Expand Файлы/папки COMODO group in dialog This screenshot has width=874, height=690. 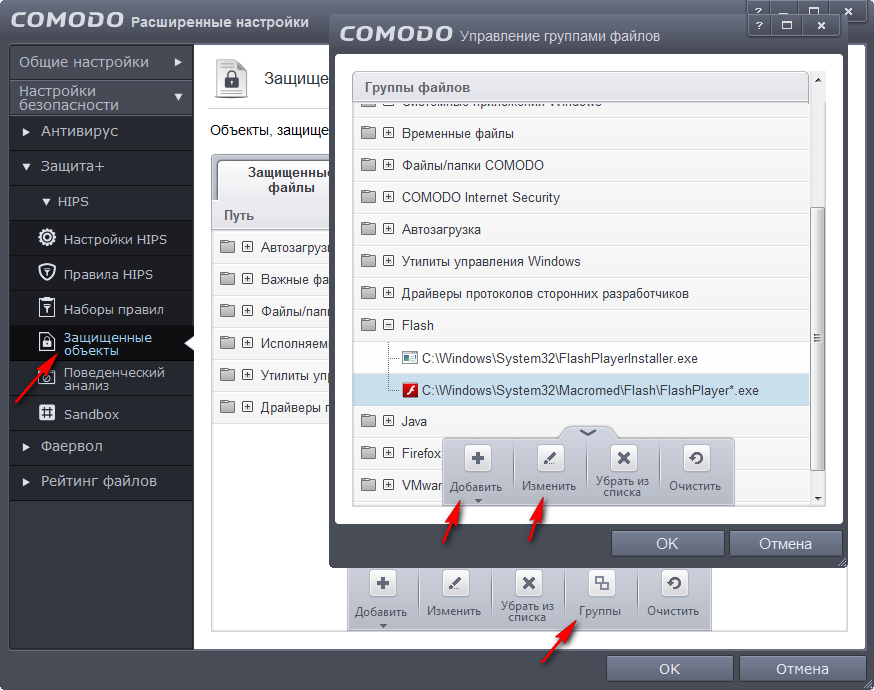pos(389,165)
